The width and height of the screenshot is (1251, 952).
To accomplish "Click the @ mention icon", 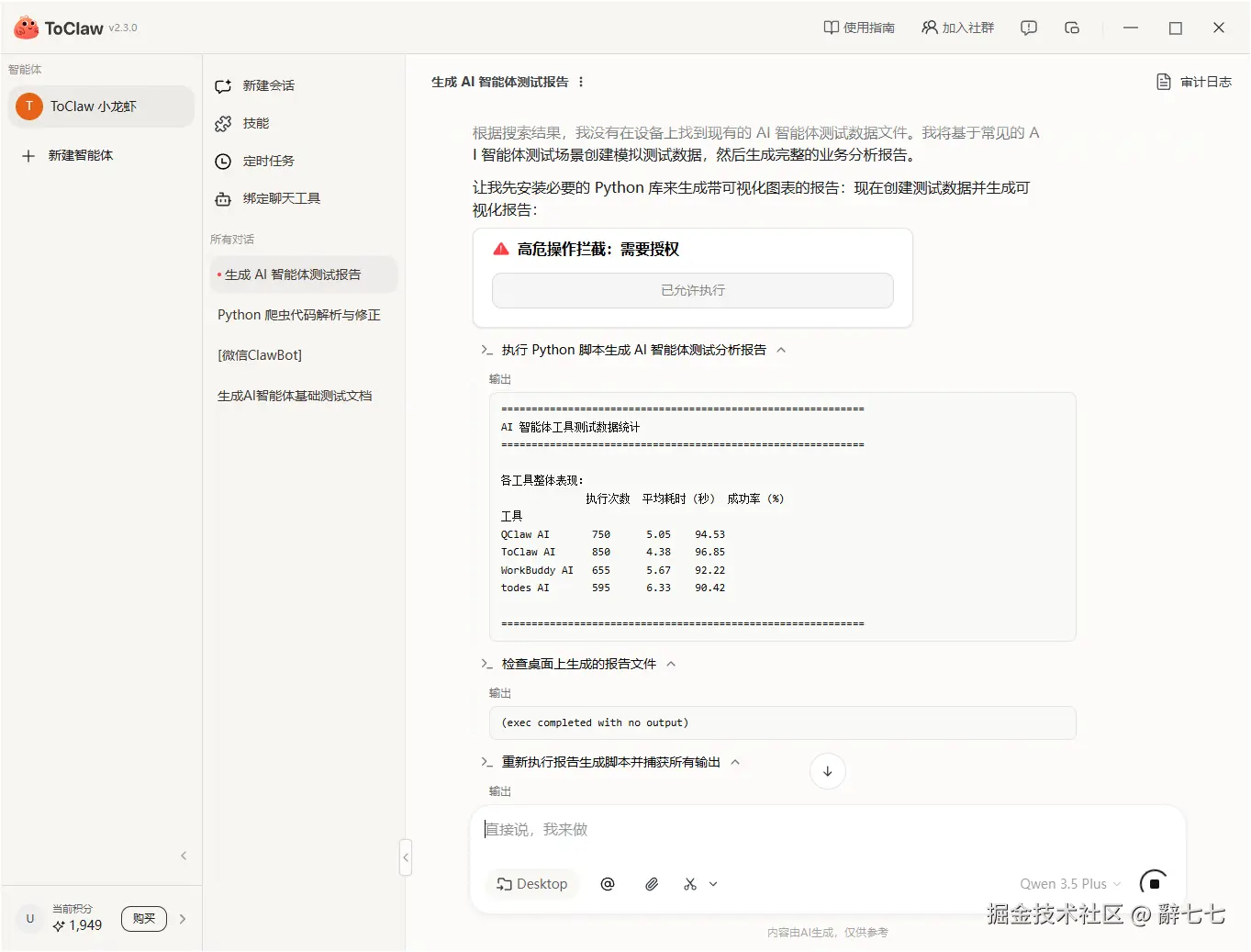I will (x=608, y=884).
